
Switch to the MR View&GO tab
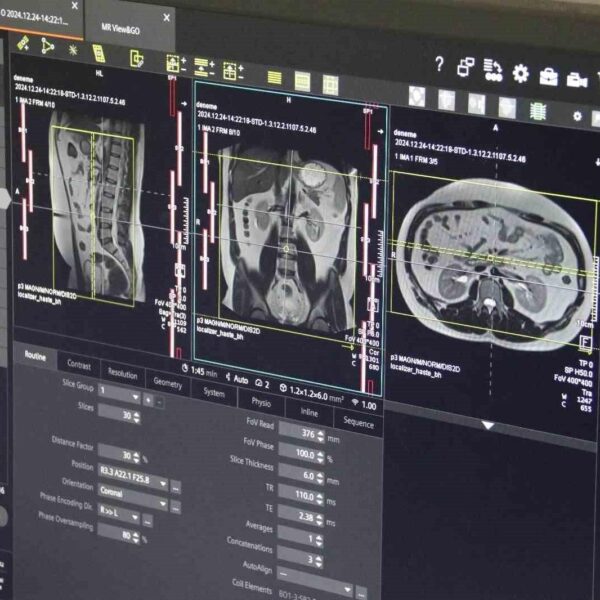[121, 29]
